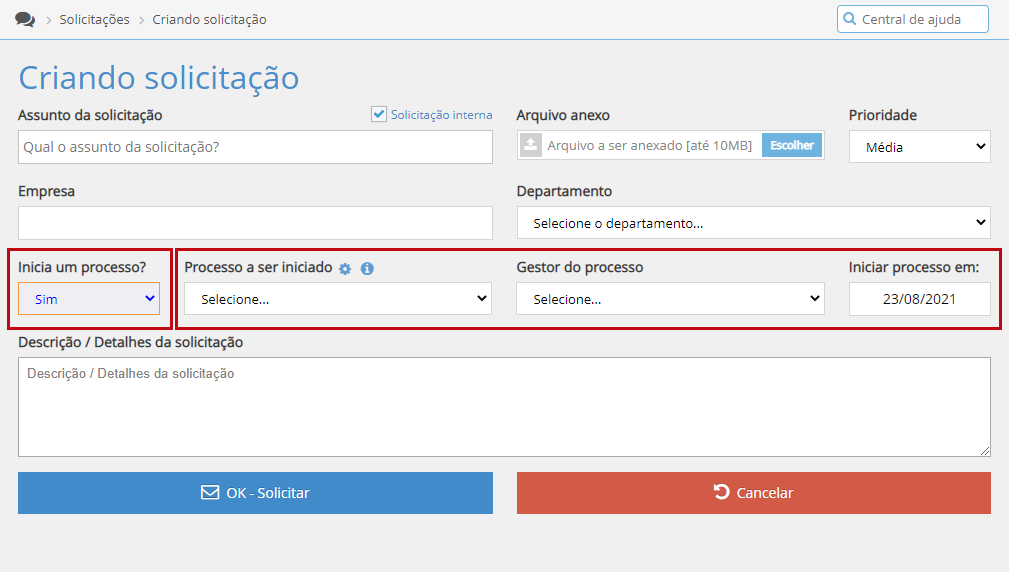Click into the Empresa input field
The width and height of the screenshot is (1009, 572).
(255, 223)
